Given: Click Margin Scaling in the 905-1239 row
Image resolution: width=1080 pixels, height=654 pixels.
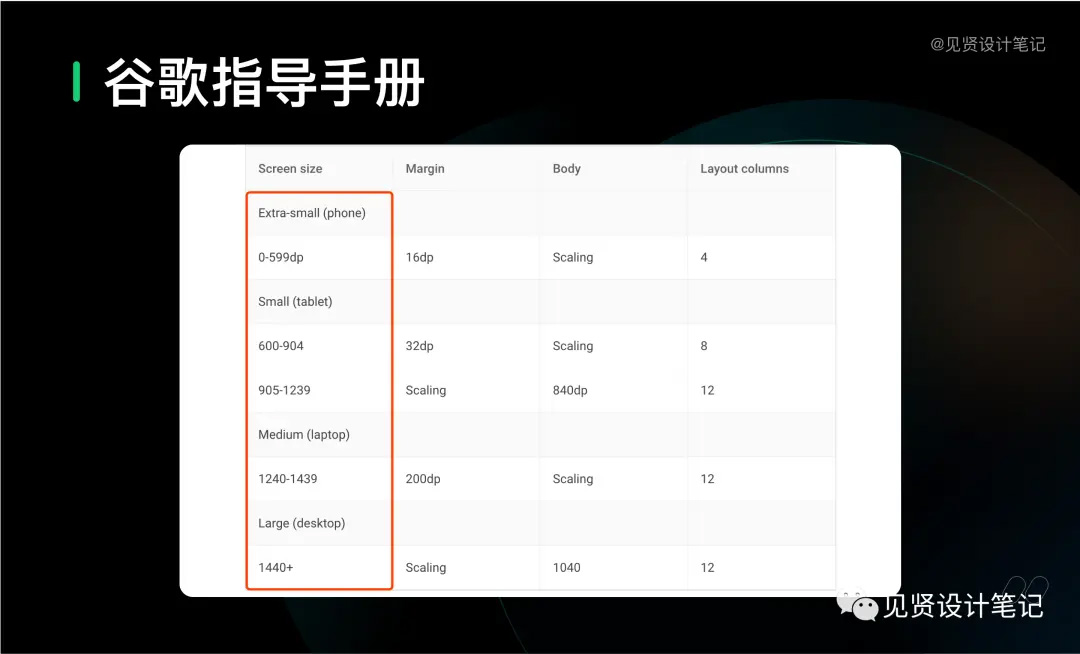Looking at the screenshot, I should (426, 390).
